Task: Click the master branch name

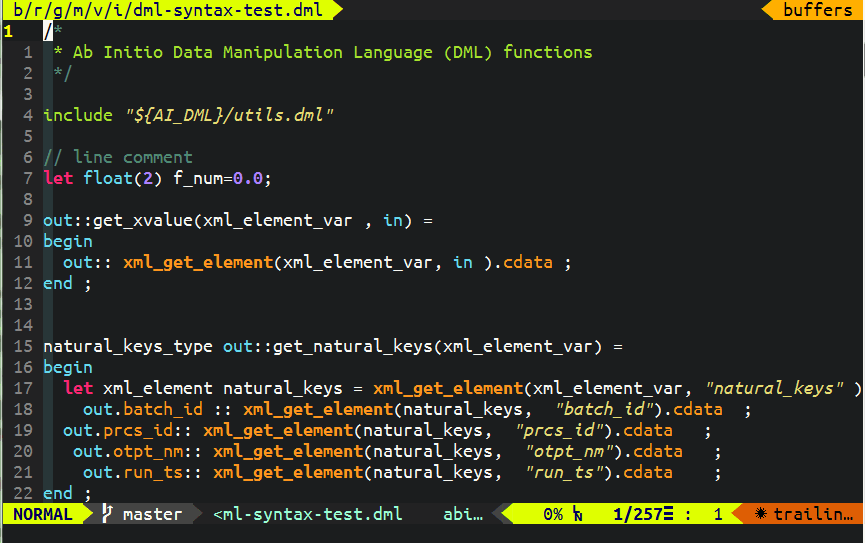Action: 152,514
